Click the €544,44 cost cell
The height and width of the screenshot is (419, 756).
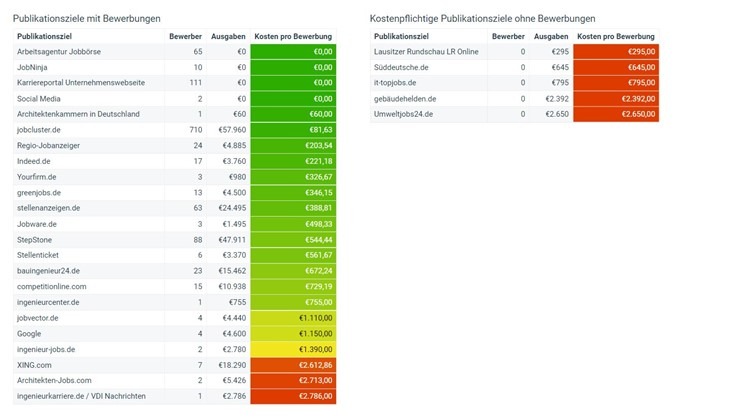tap(293, 240)
